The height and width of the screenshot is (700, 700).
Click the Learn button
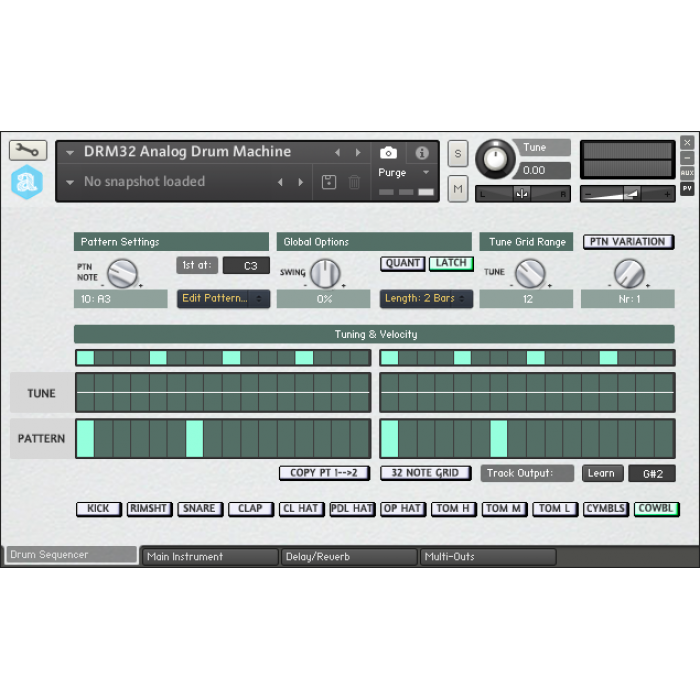tap(602, 473)
